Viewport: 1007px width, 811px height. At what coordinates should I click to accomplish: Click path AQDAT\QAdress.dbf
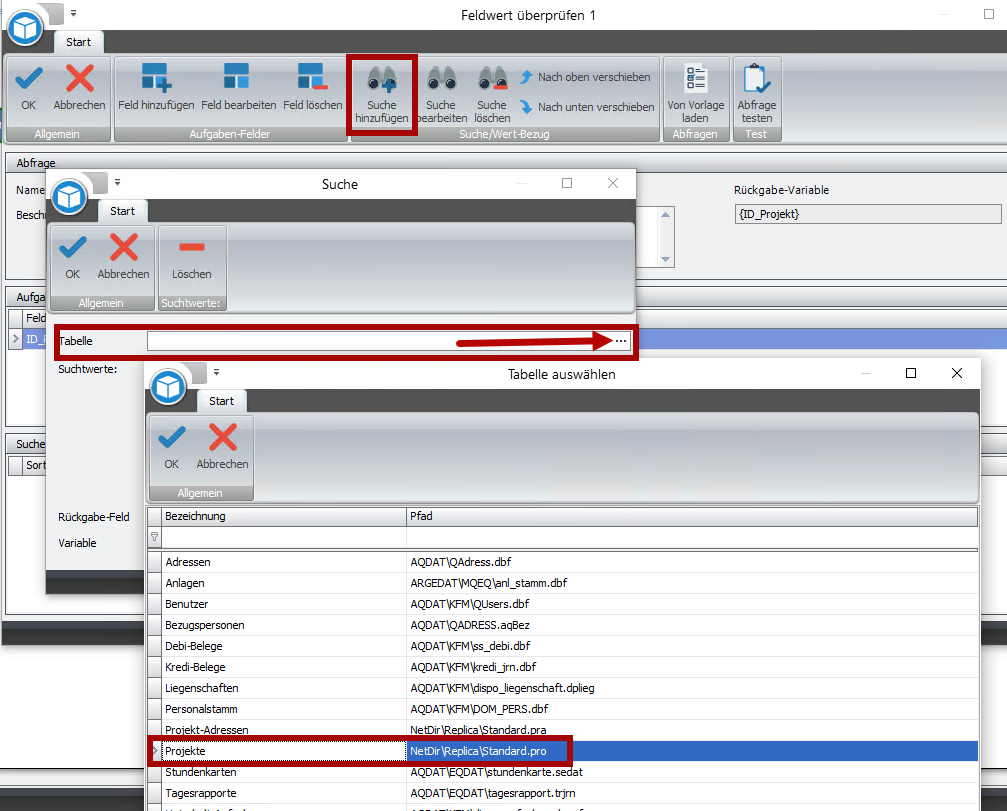[460, 562]
